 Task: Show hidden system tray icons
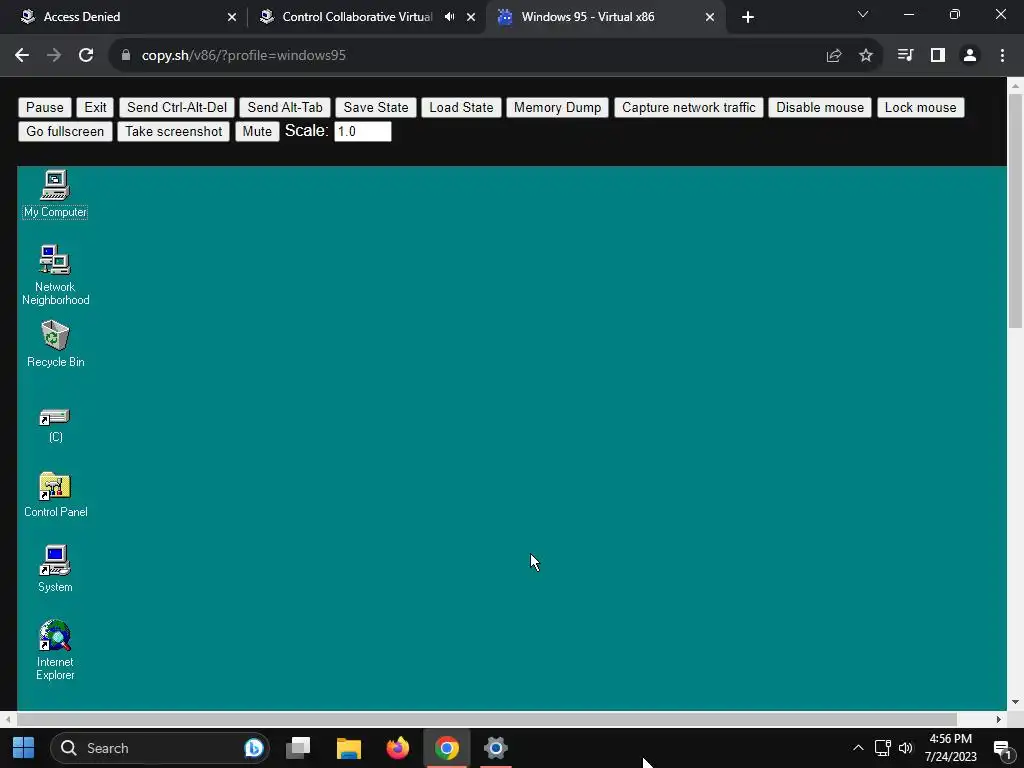tap(858, 748)
